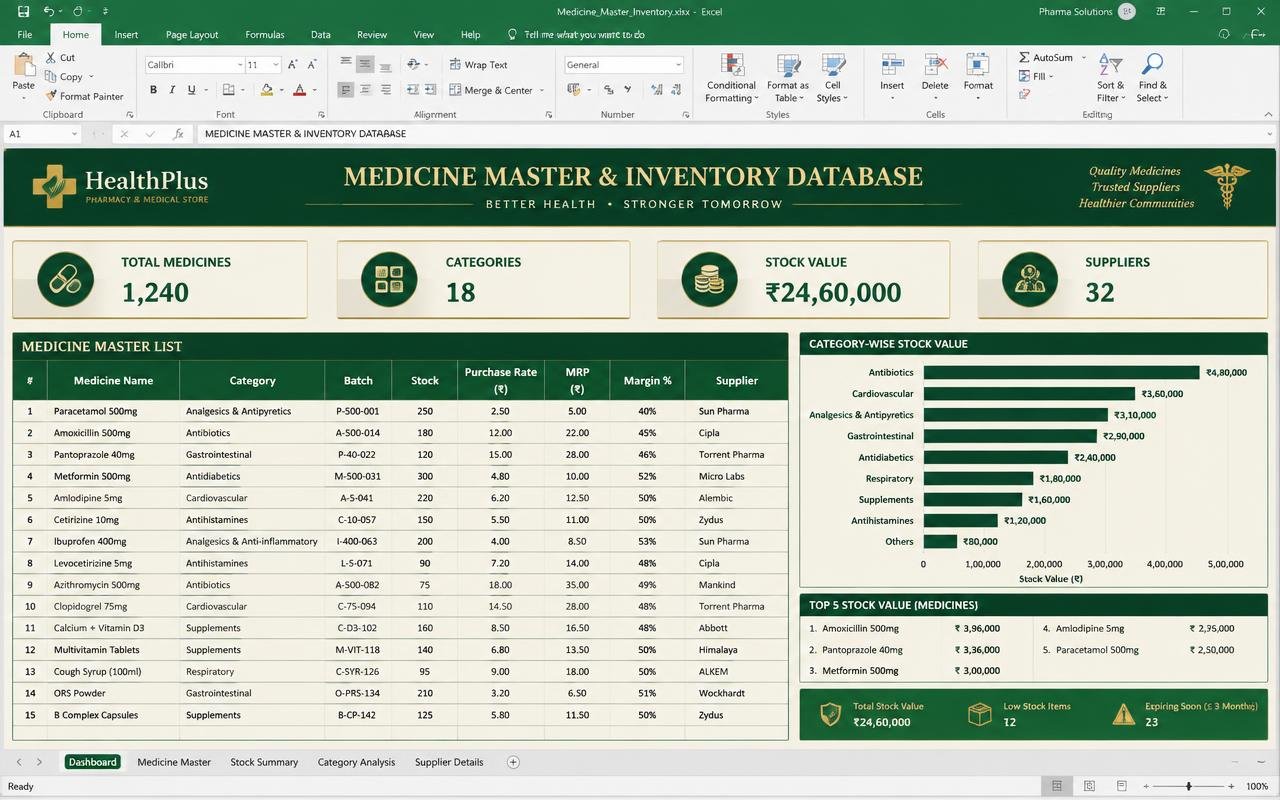Open the Stock Summary sheet tab
The width and height of the screenshot is (1280, 800).
coord(264,762)
